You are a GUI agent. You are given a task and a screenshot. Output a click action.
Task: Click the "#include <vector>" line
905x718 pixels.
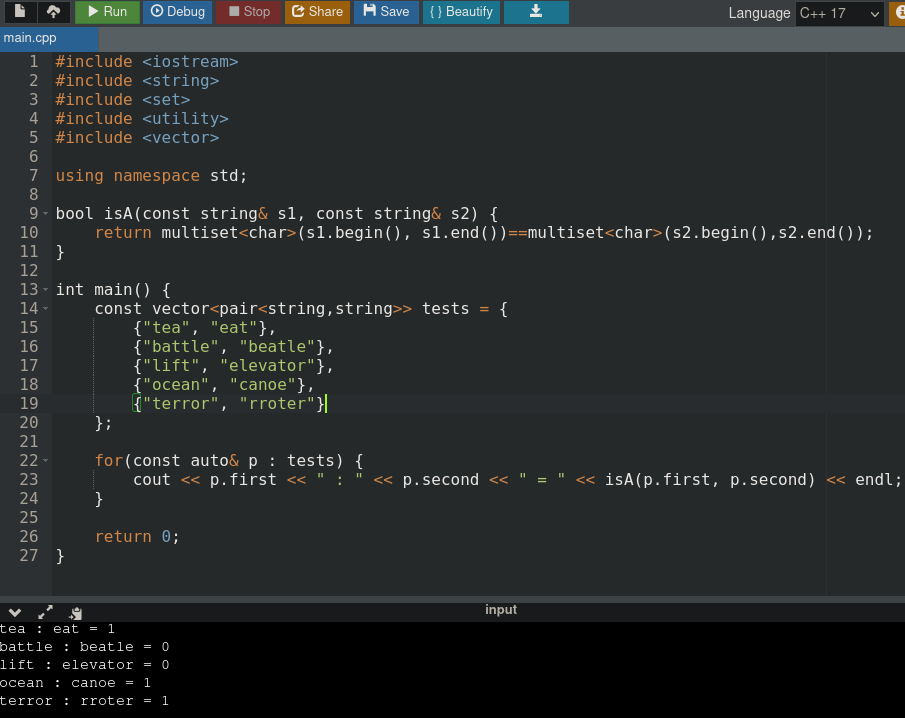(x=137, y=138)
